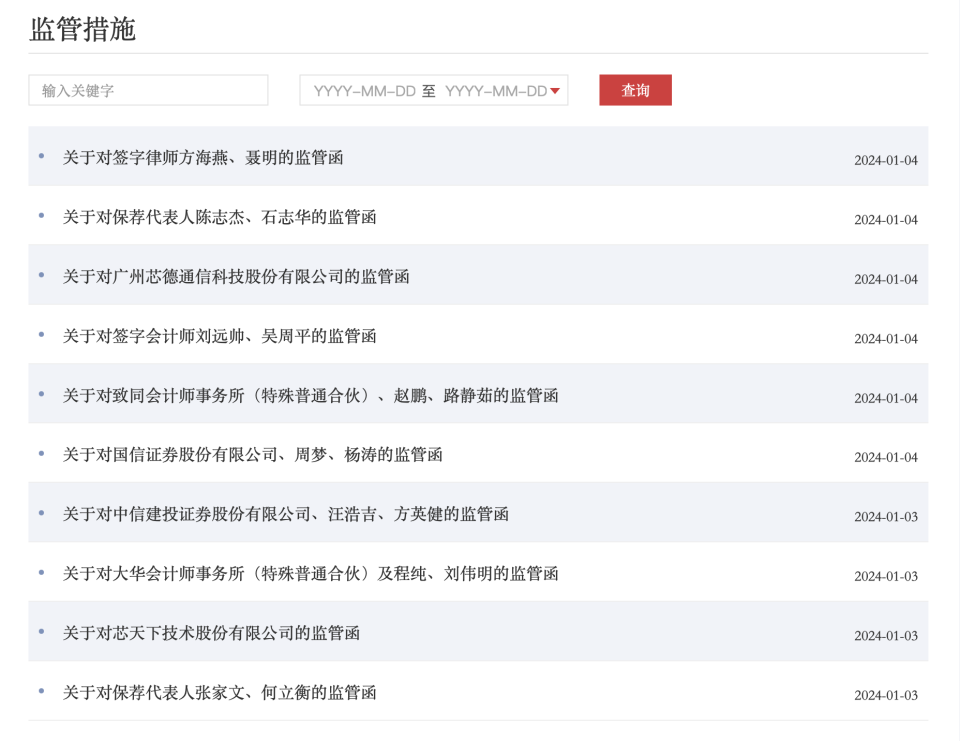Click the 查询 search button

(x=635, y=90)
